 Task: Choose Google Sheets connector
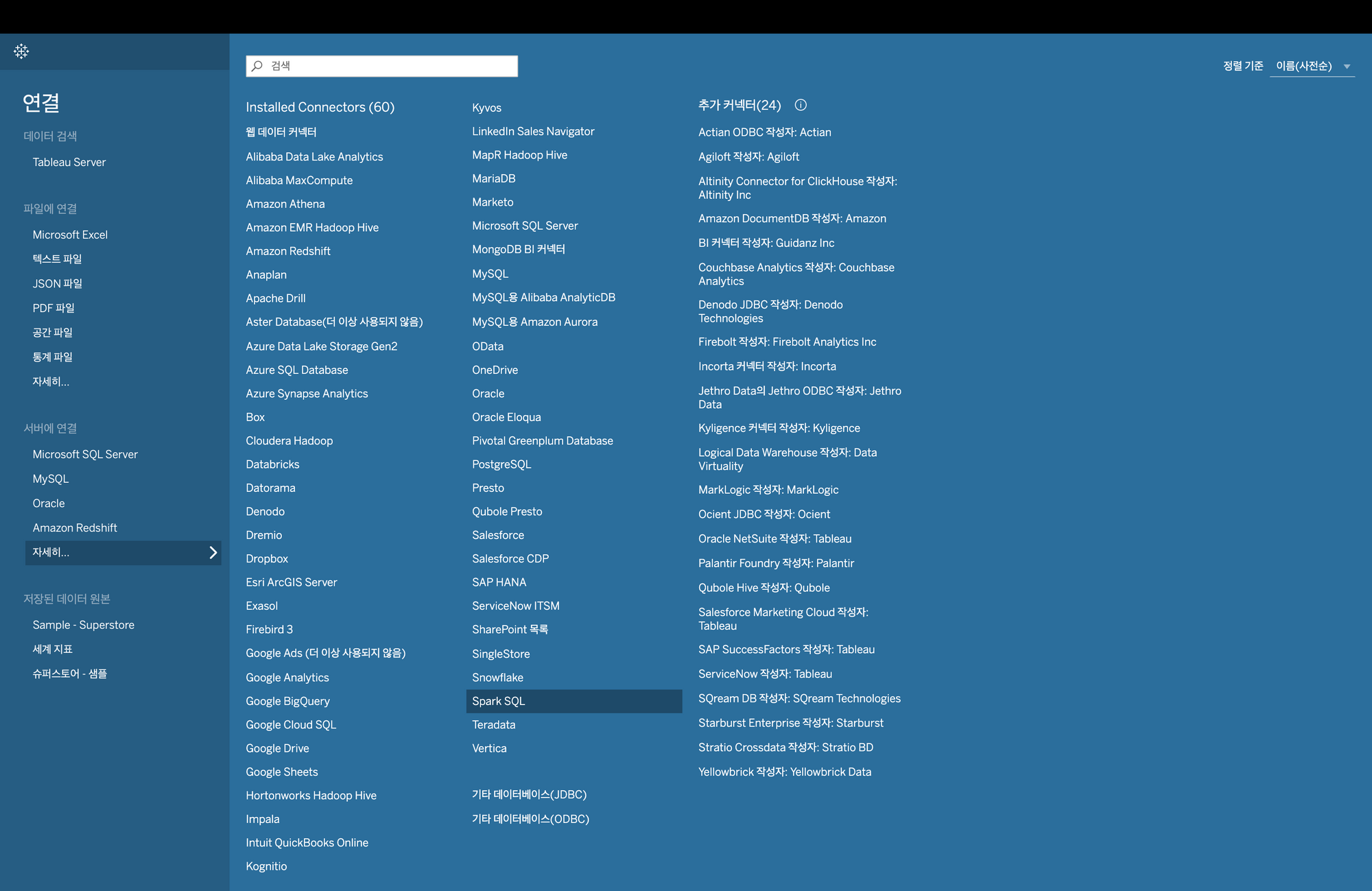pyautogui.click(x=282, y=772)
